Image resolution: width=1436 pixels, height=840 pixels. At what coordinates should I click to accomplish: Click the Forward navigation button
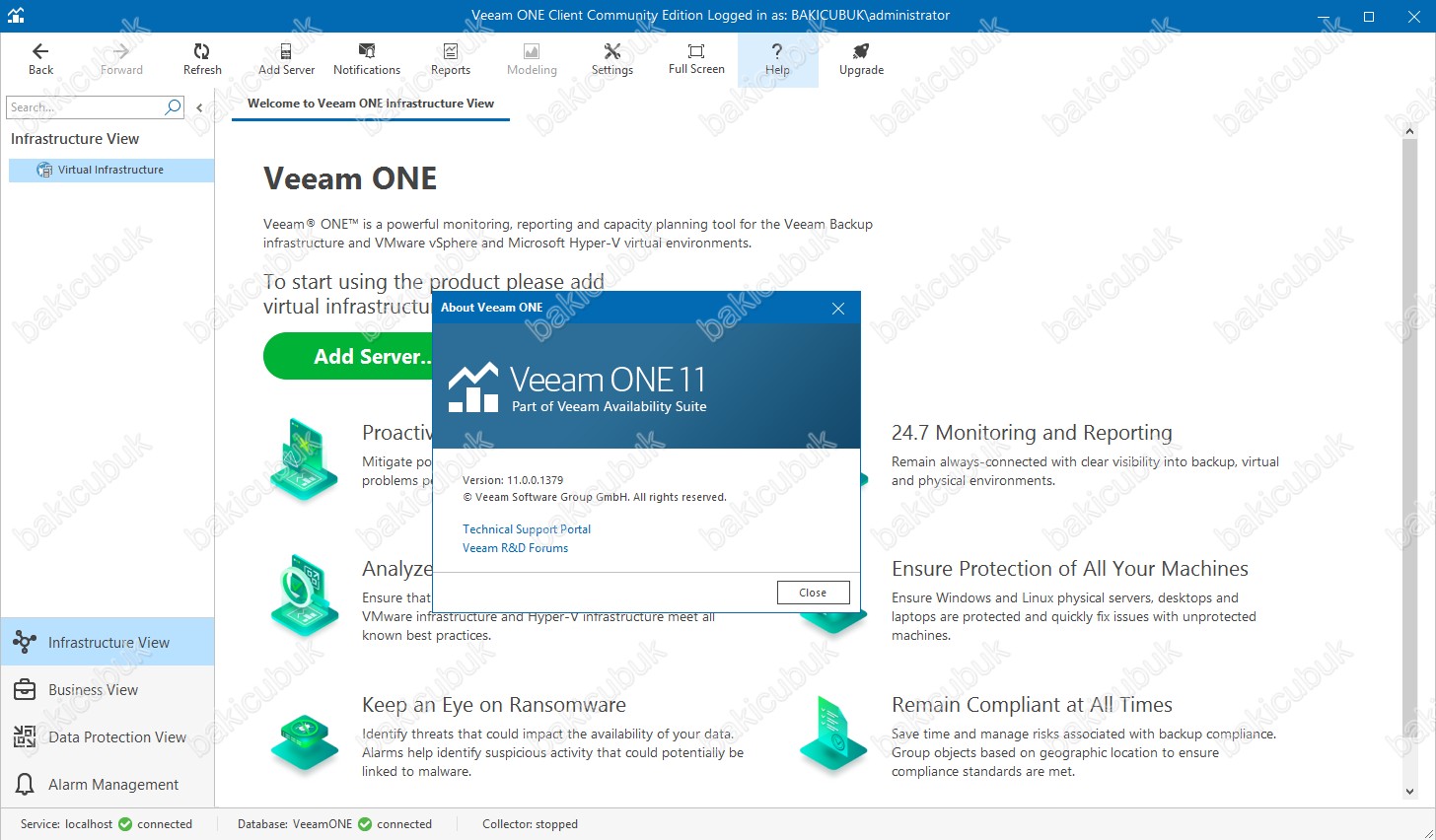(x=121, y=59)
